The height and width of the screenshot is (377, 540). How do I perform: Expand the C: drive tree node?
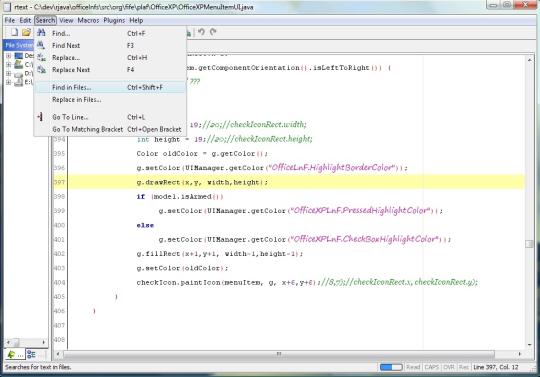pyautogui.click(x=8, y=64)
